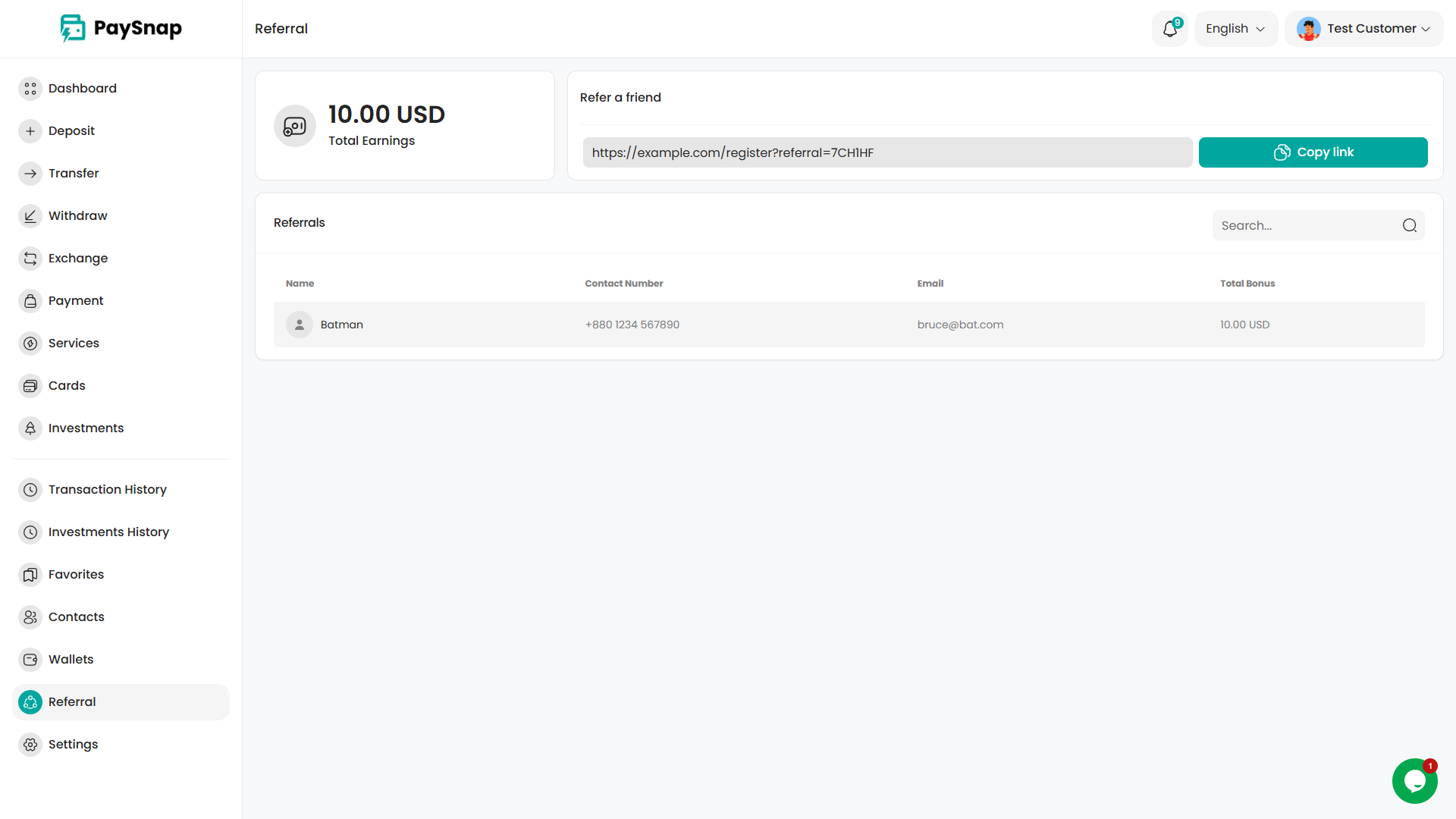
Task: Click the Cards sidebar icon
Action: [30, 386]
